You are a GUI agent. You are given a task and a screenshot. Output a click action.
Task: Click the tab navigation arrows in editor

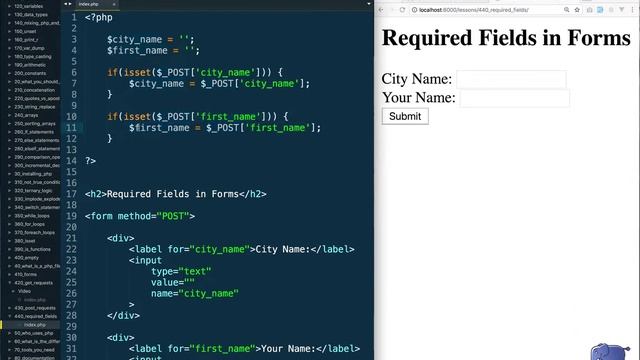click(x=68, y=4)
